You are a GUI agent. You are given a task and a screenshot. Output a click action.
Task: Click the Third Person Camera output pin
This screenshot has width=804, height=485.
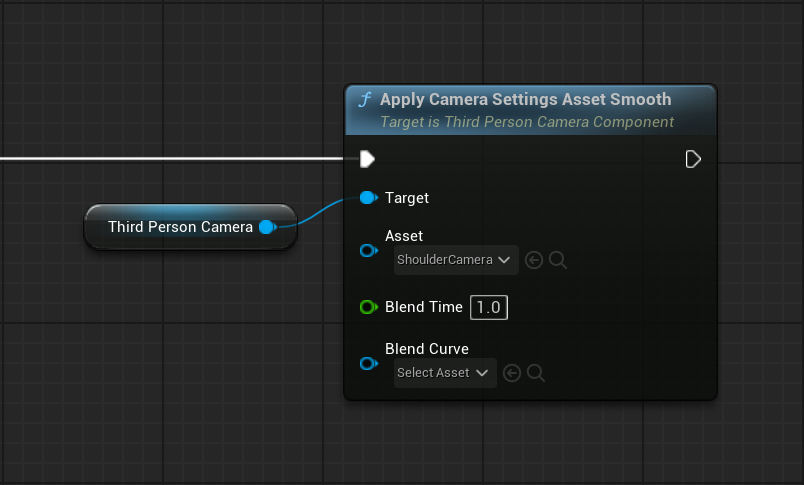pos(267,227)
